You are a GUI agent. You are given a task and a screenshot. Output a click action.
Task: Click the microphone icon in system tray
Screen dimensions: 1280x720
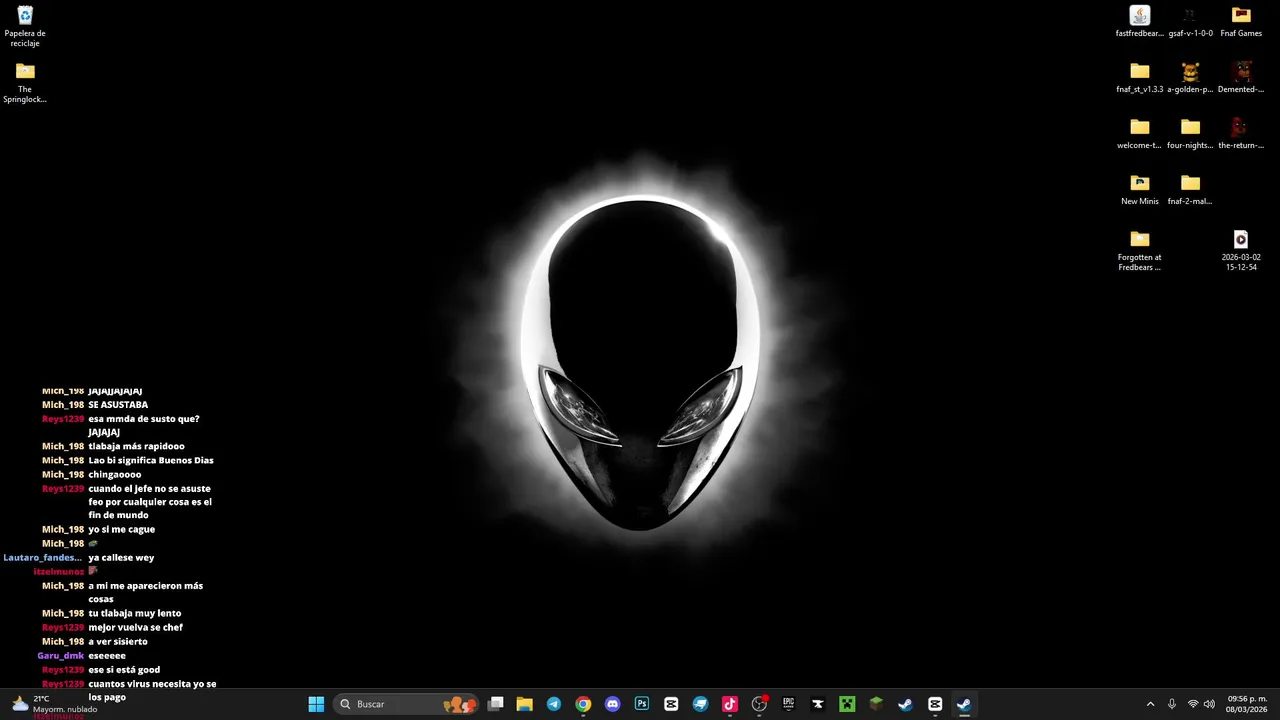pyautogui.click(x=1172, y=704)
